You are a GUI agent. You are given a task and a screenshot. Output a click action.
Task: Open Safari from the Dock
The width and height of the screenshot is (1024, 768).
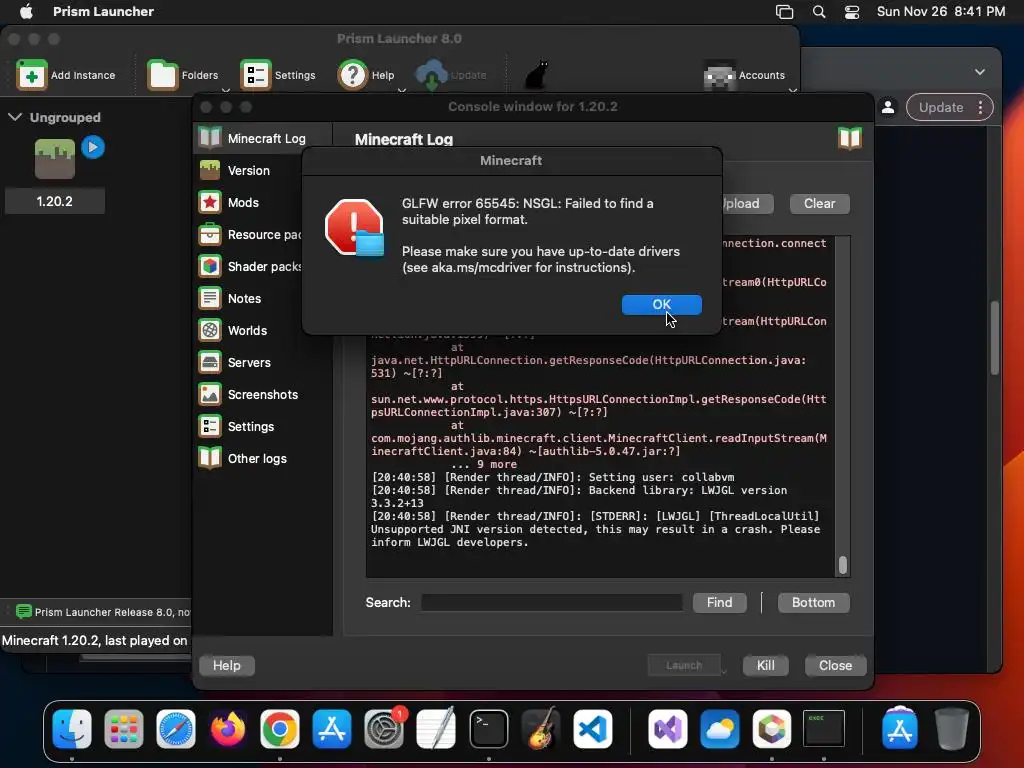coord(176,729)
